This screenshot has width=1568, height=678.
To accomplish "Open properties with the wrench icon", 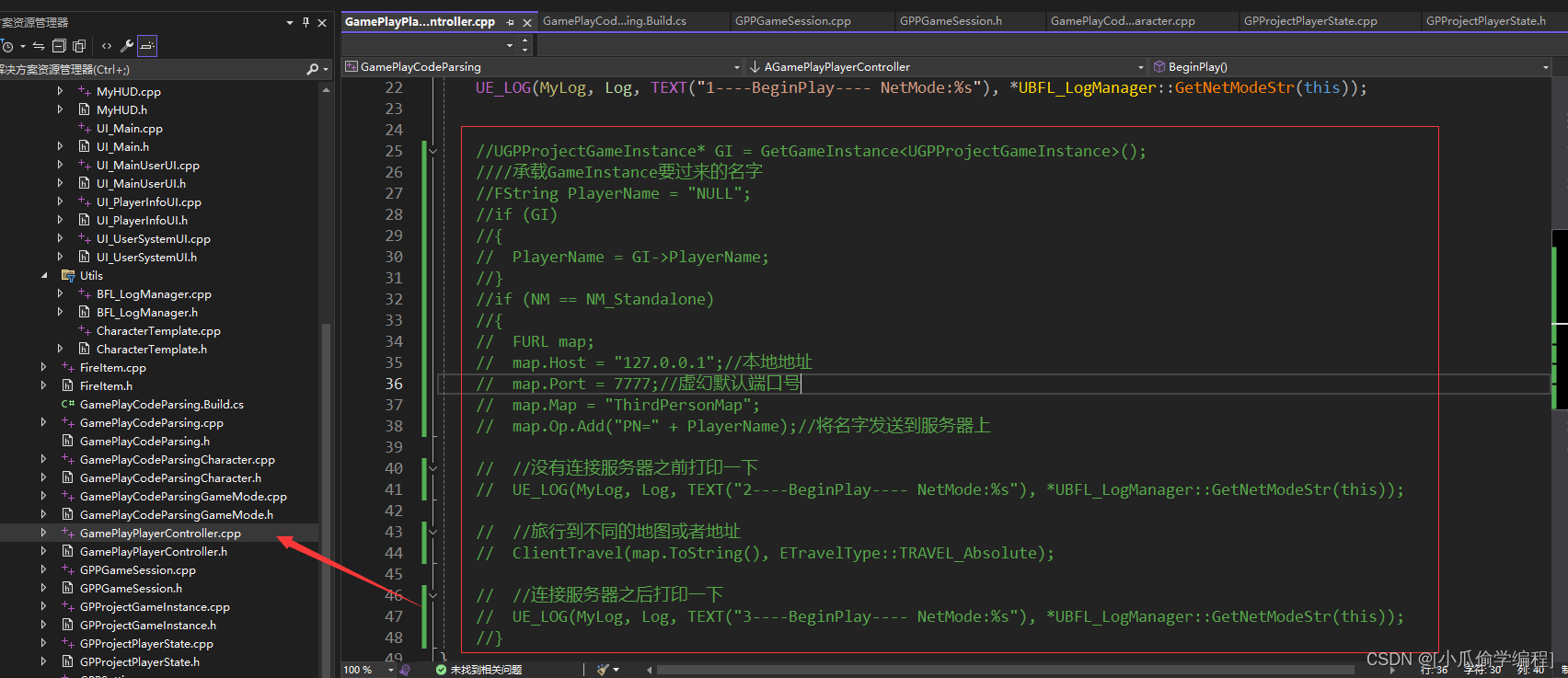I will coord(127,46).
